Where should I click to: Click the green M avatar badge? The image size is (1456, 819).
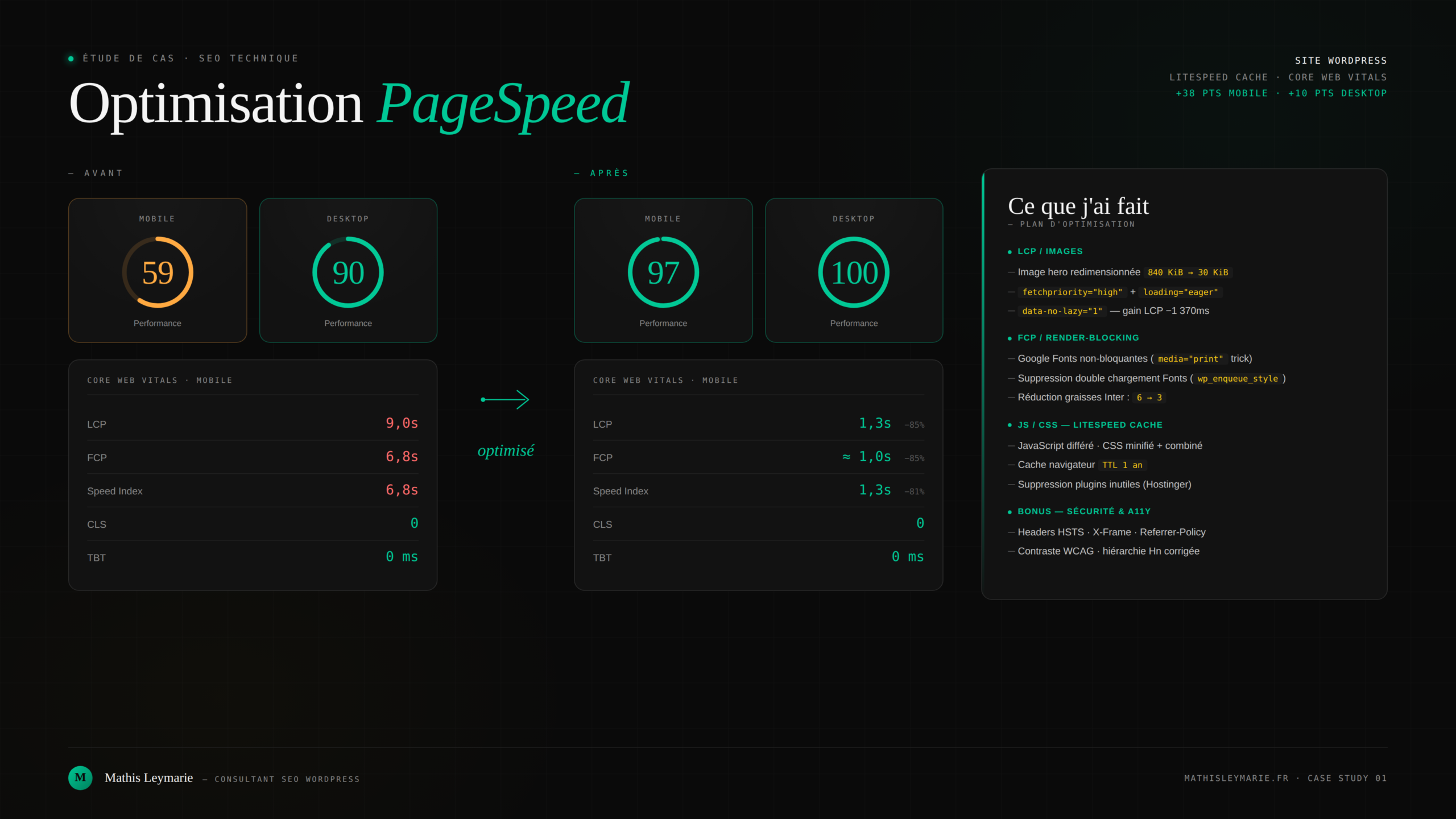80,777
